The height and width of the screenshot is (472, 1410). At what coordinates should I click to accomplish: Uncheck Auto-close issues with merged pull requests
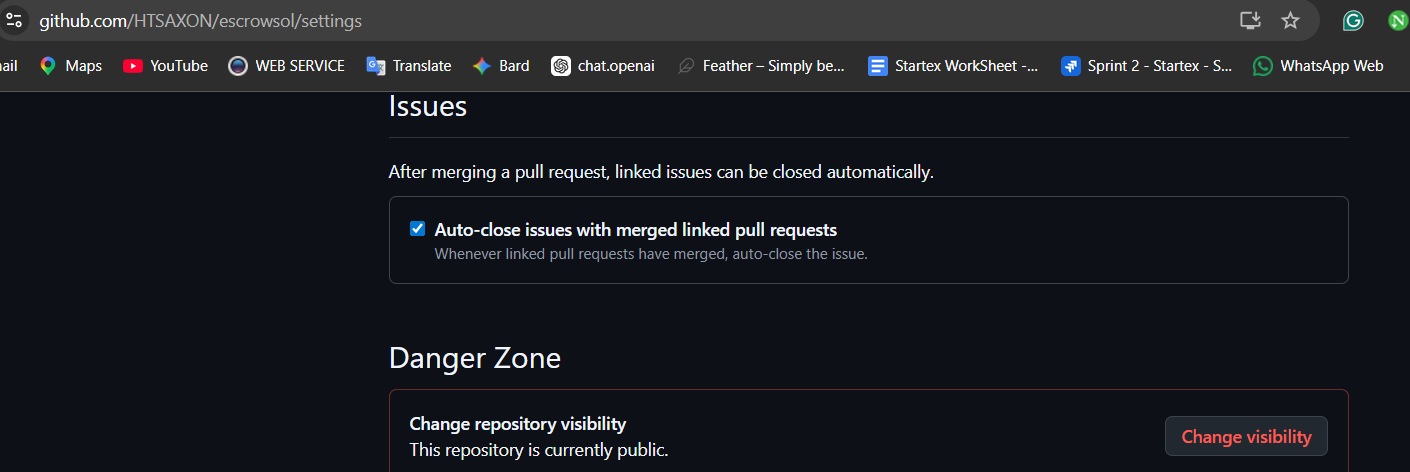click(418, 229)
